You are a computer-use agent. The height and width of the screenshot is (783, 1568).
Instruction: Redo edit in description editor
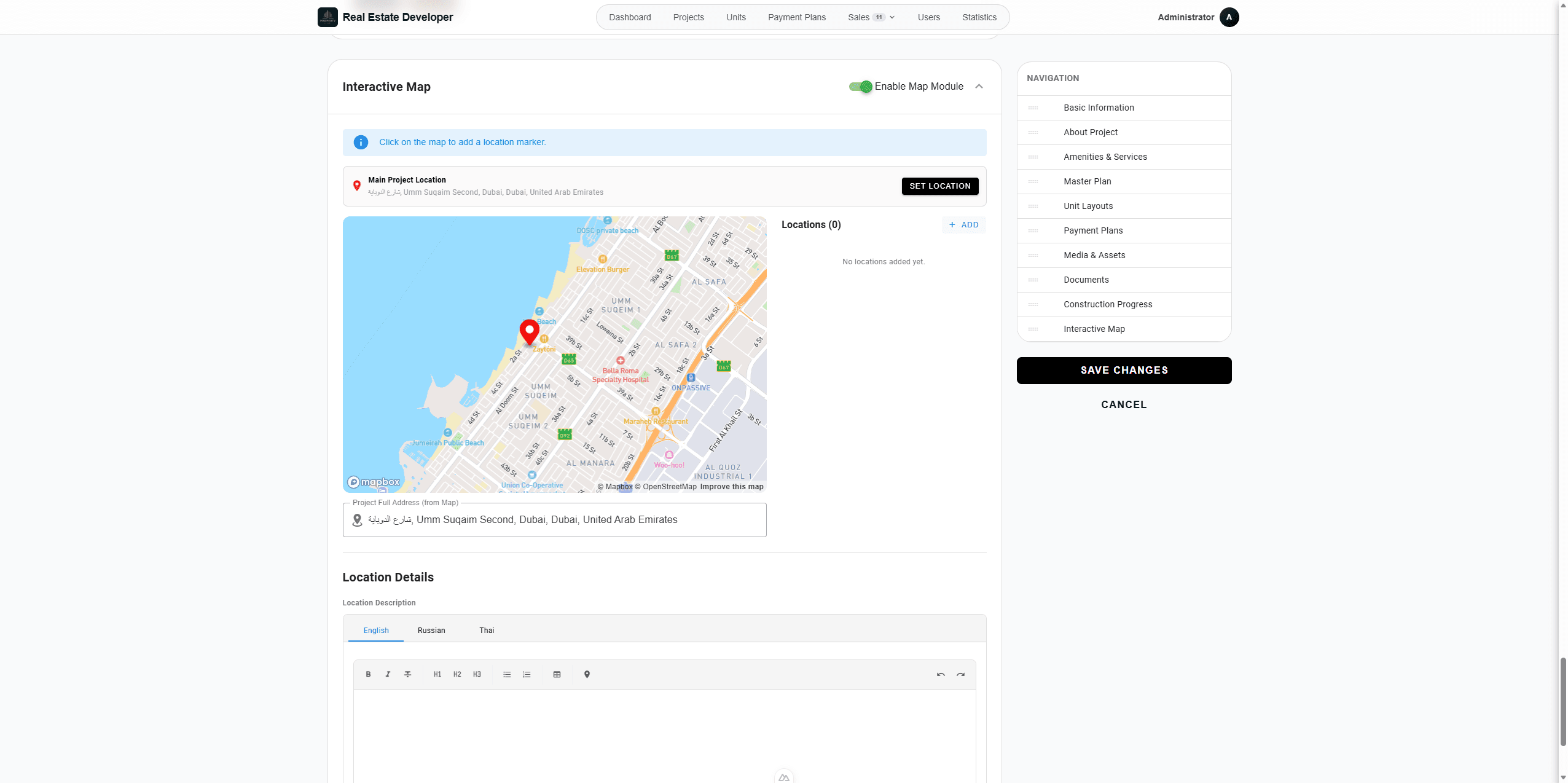960,674
